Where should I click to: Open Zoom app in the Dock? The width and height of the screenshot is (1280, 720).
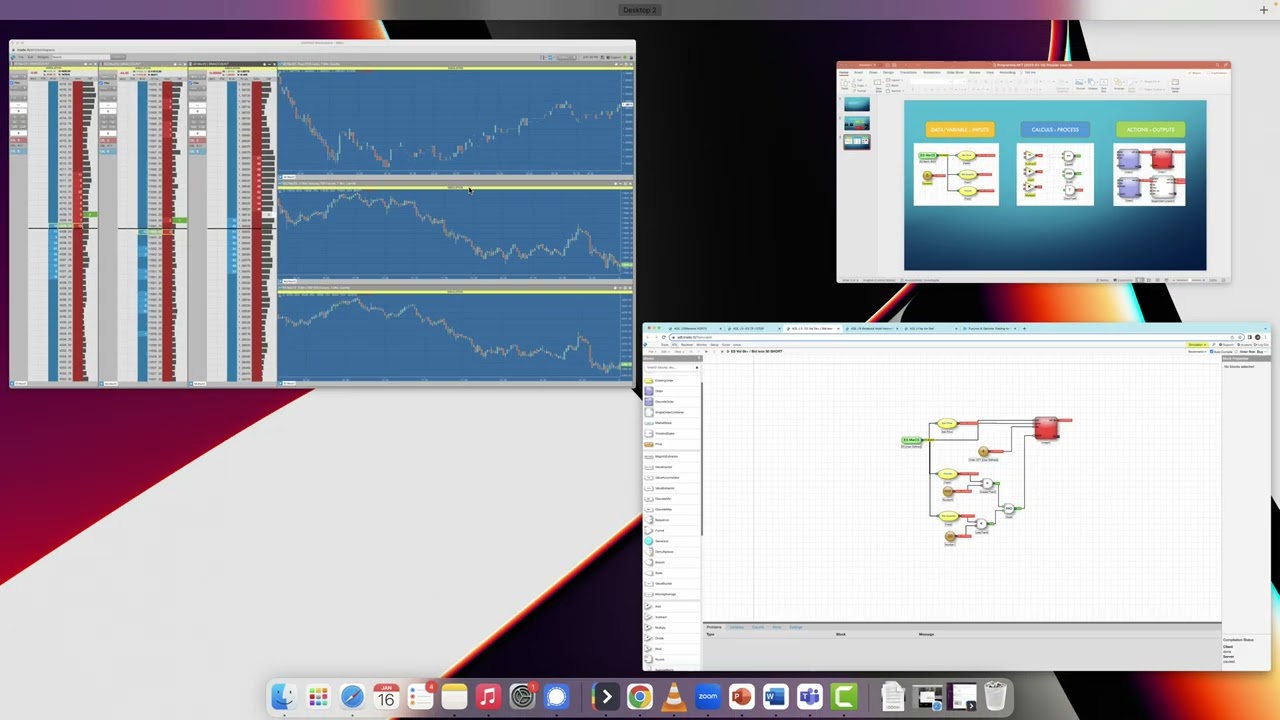point(707,696)
